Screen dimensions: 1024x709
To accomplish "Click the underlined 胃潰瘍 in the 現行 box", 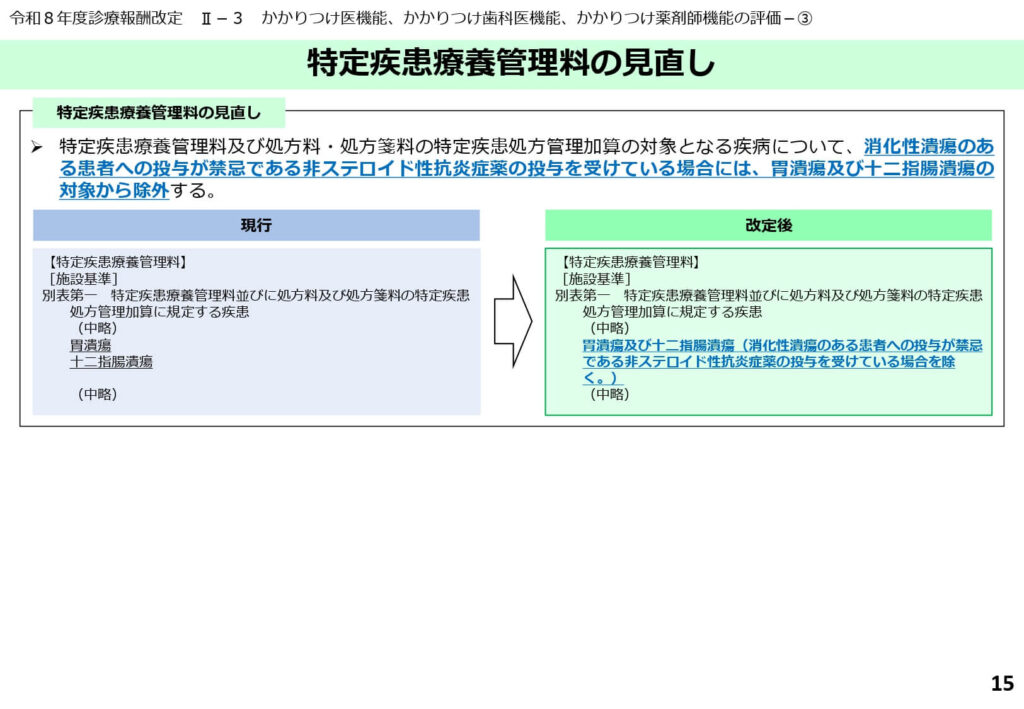I will click(90, 345).
